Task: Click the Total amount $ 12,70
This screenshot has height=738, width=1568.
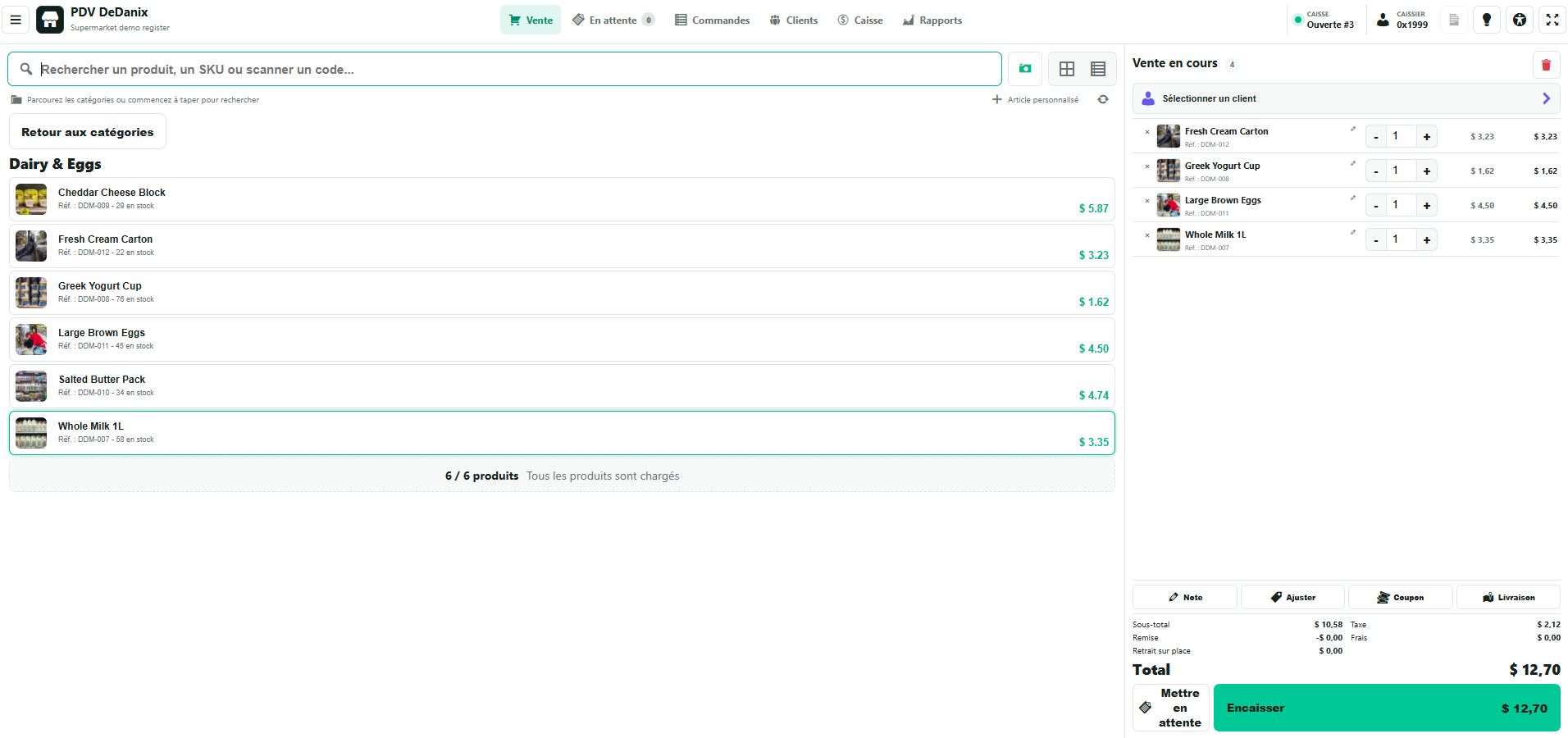Action: (1534, 670)
